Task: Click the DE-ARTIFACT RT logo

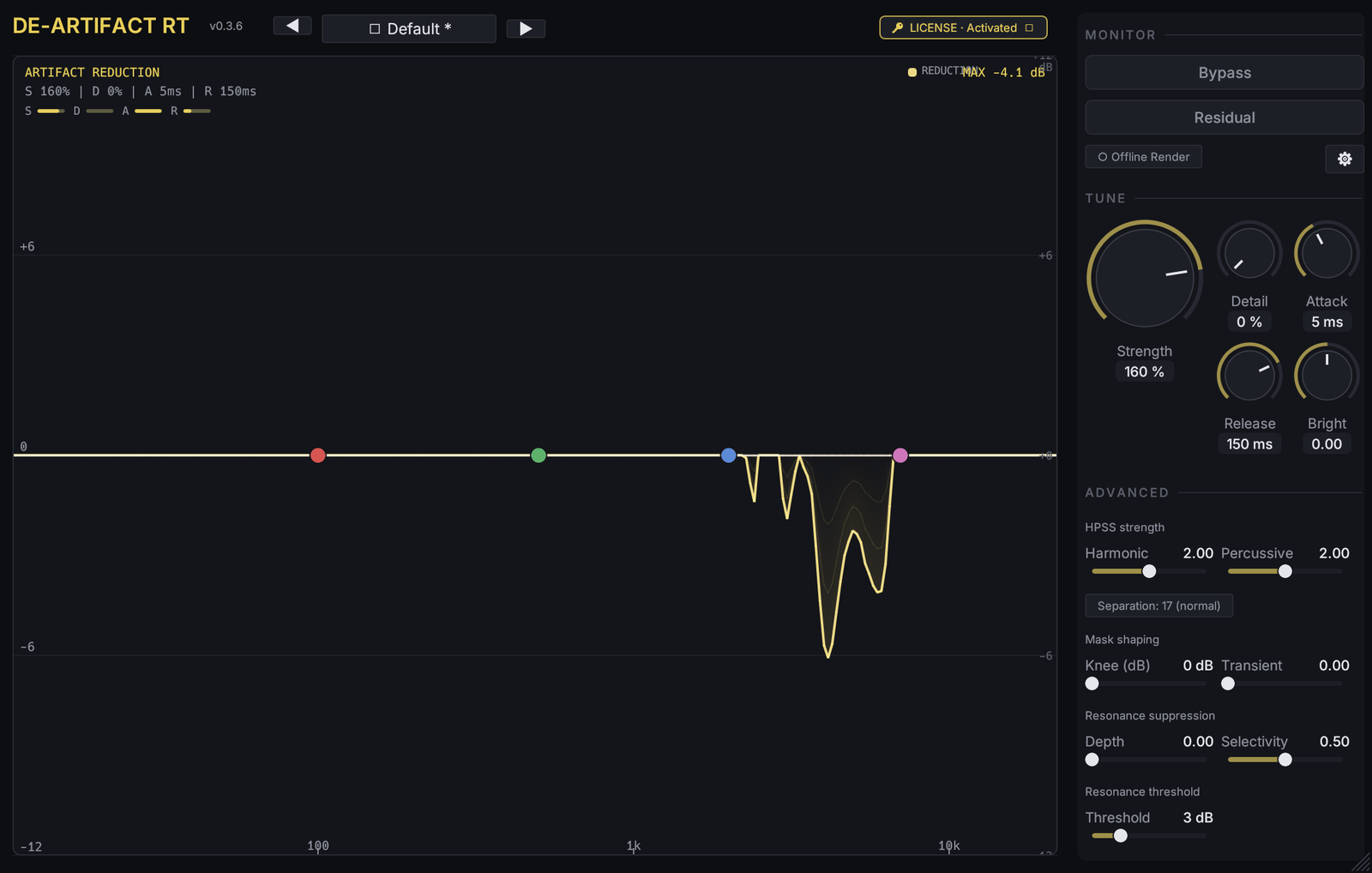Action: coord(101,26)
